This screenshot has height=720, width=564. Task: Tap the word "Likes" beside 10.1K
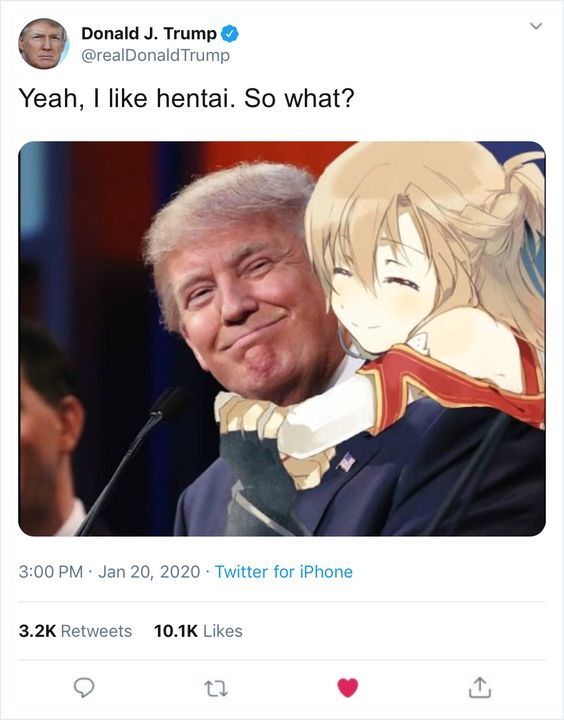tap(223, 631)
